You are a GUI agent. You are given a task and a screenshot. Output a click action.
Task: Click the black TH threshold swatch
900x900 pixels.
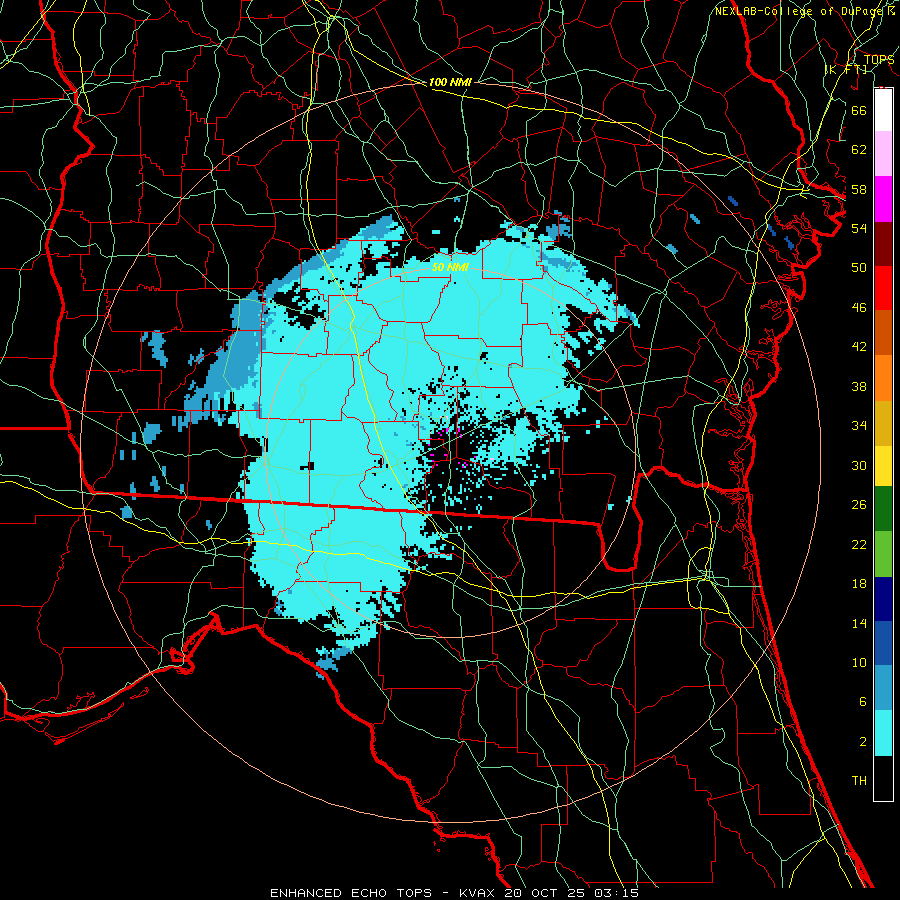[883, 778]
